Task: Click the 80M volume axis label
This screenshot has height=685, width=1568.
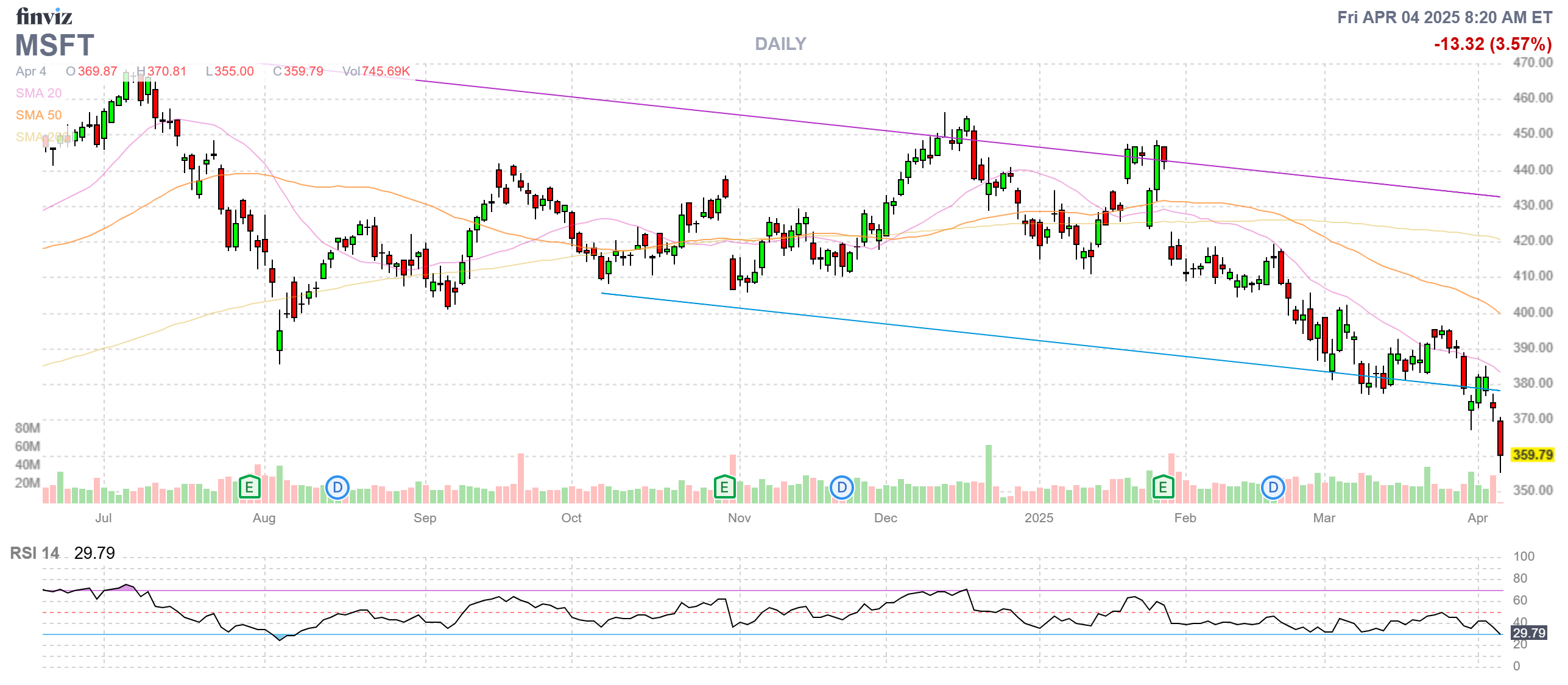Action: tap(27, 428)
